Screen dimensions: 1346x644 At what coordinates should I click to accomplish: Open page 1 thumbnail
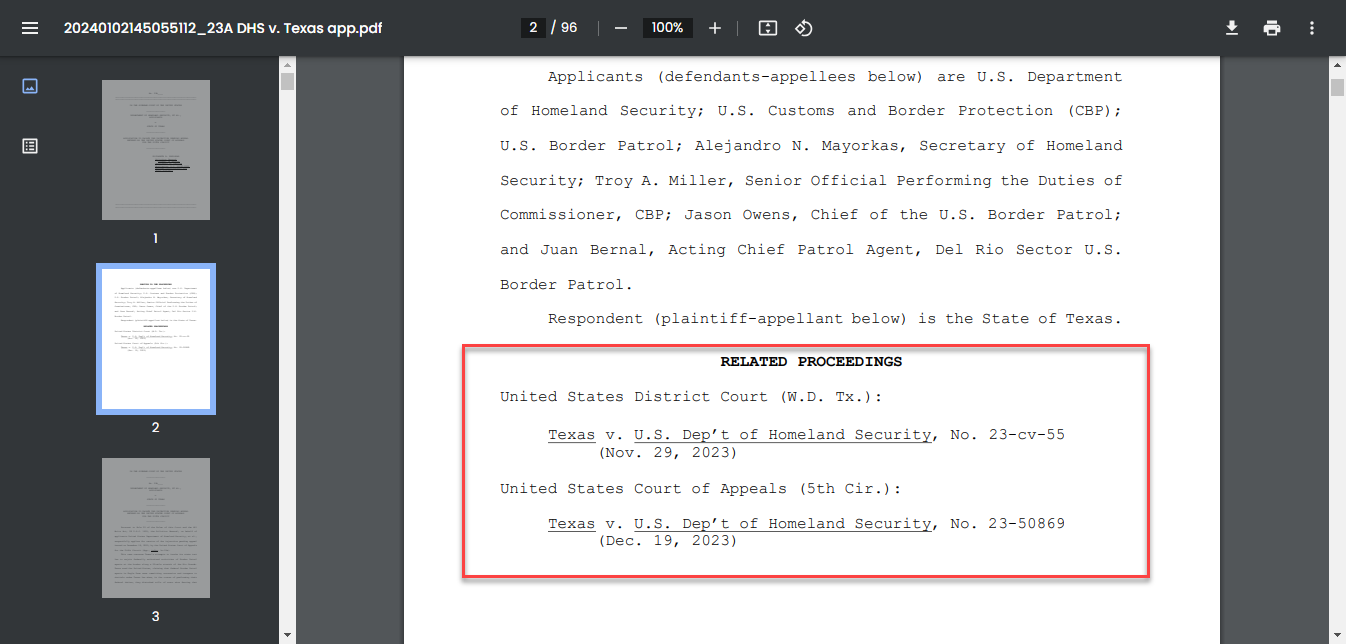tap(156, 150)
